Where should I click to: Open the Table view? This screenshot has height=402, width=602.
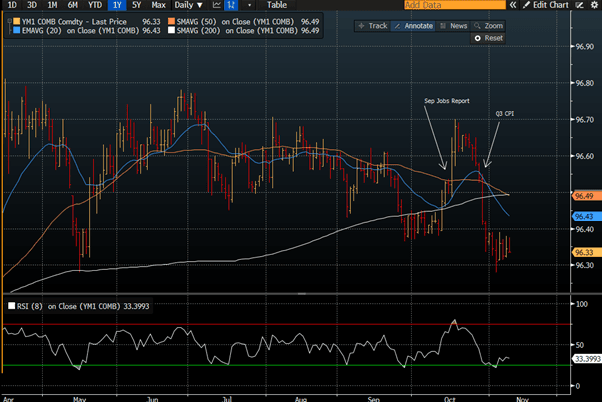point(276,5)
